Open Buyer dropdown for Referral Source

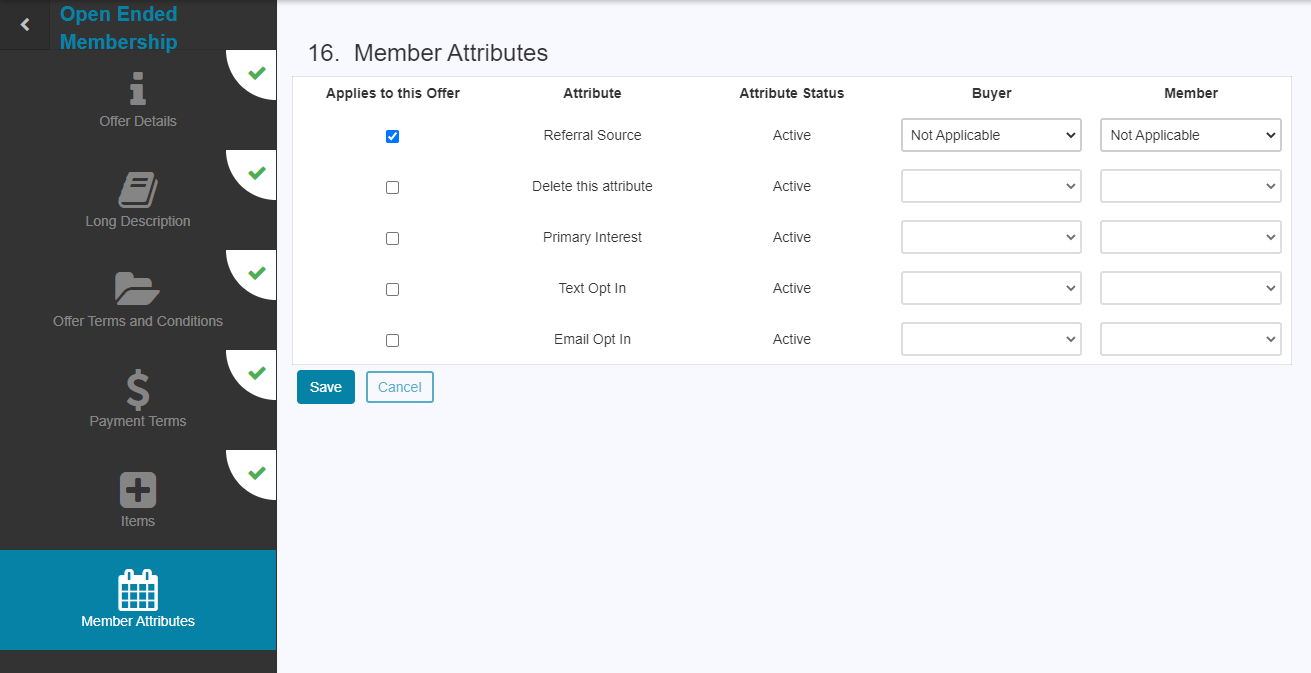point(991,135)
